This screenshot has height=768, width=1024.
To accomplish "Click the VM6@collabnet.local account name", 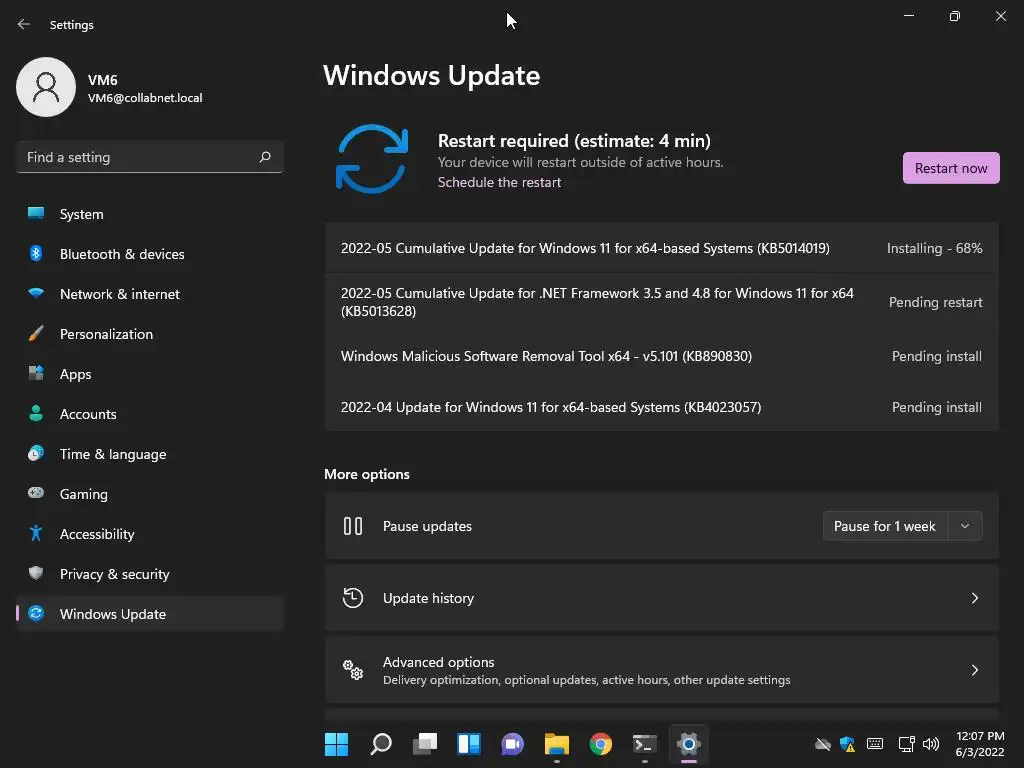I will [145, 97].
